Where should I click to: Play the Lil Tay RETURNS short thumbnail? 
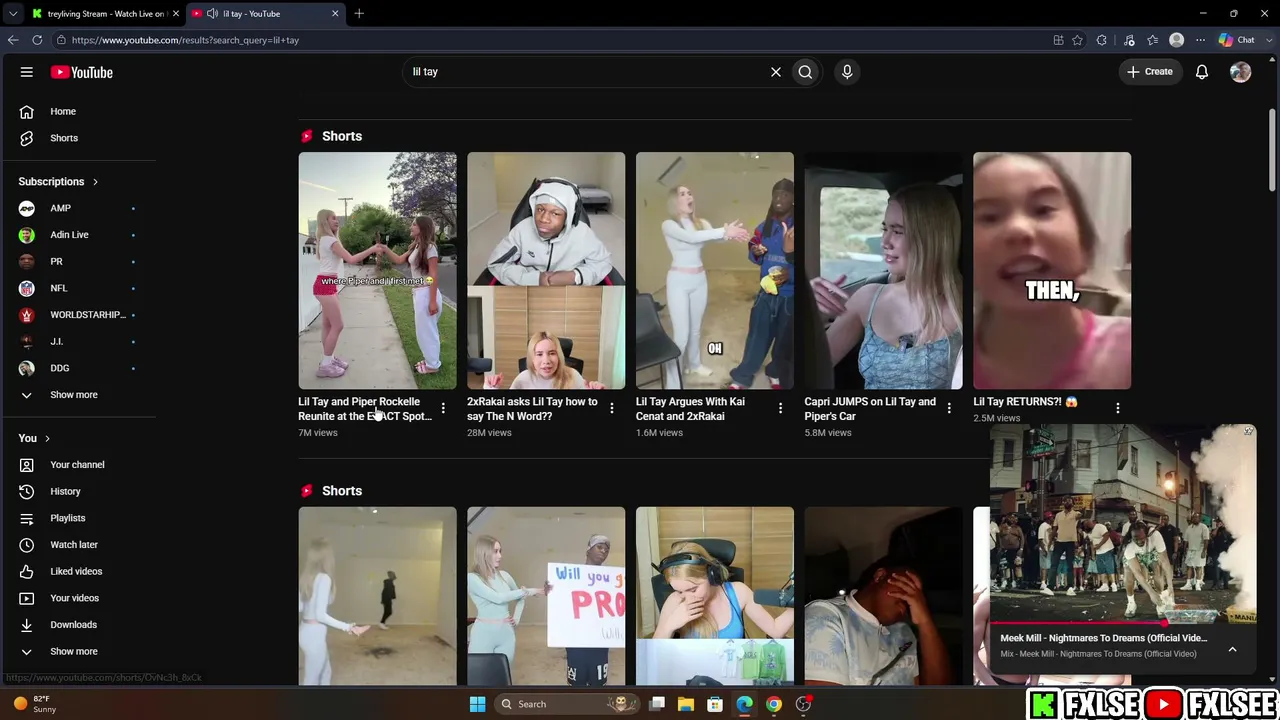1052,270
